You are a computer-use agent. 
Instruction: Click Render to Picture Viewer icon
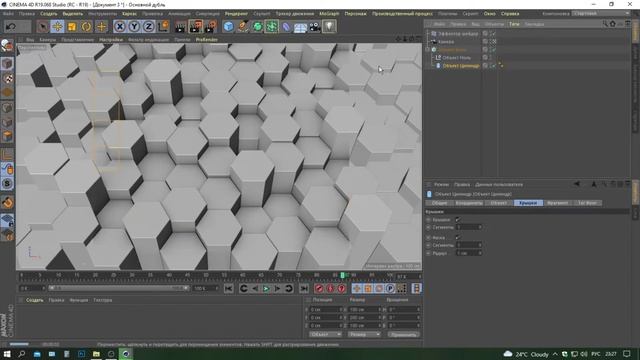pos(196,27)
